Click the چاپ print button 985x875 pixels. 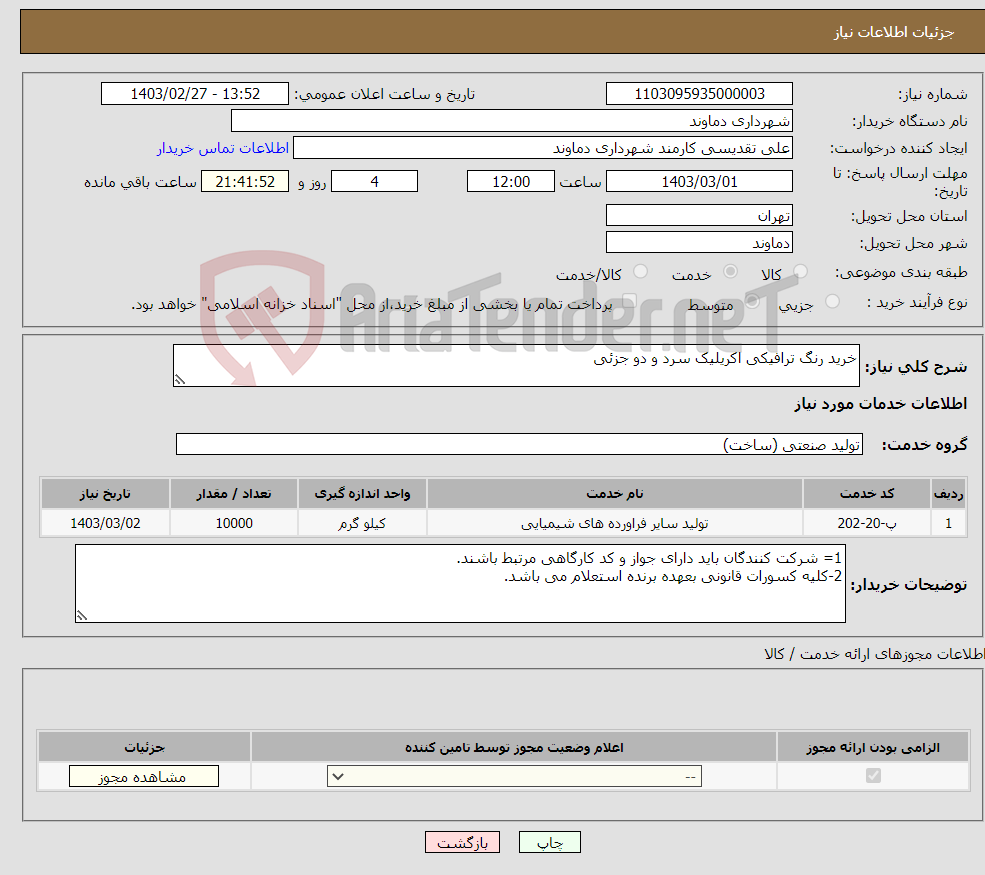pos(550,842)
